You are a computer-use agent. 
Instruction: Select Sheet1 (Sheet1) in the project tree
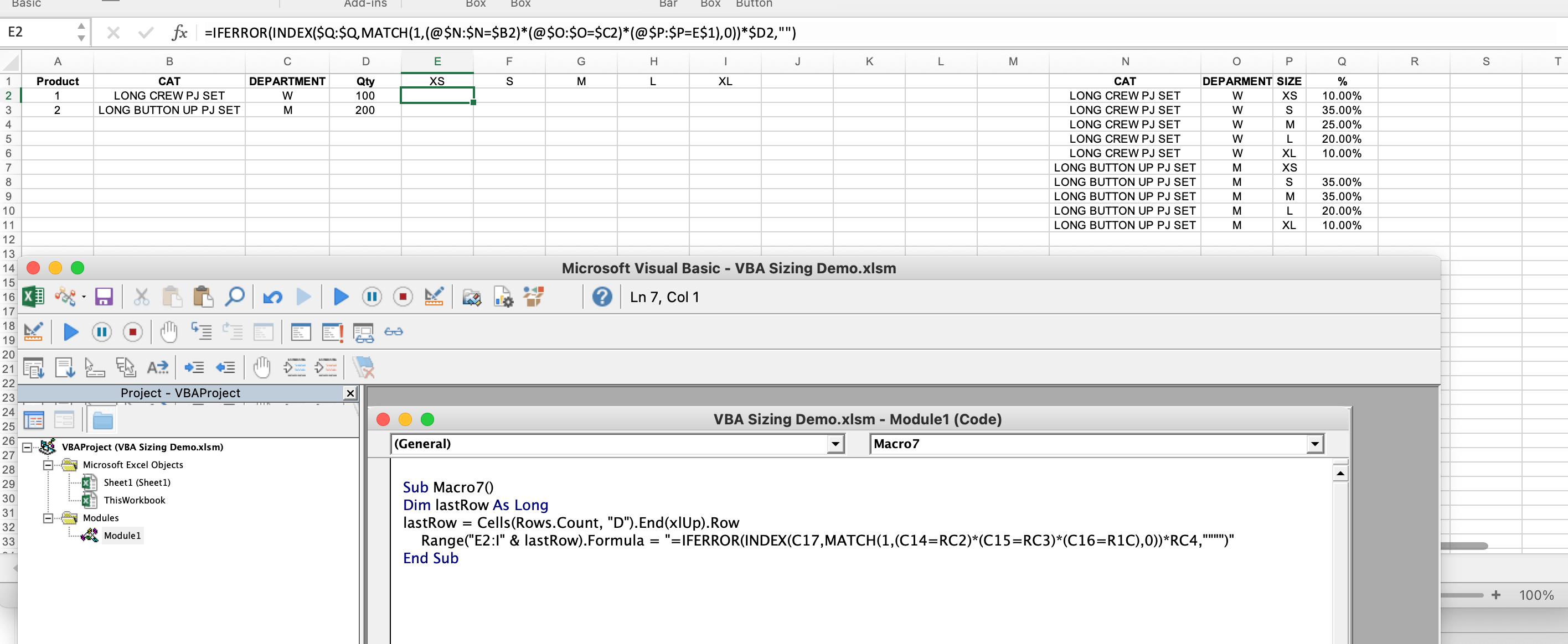[x=137, y=482]
